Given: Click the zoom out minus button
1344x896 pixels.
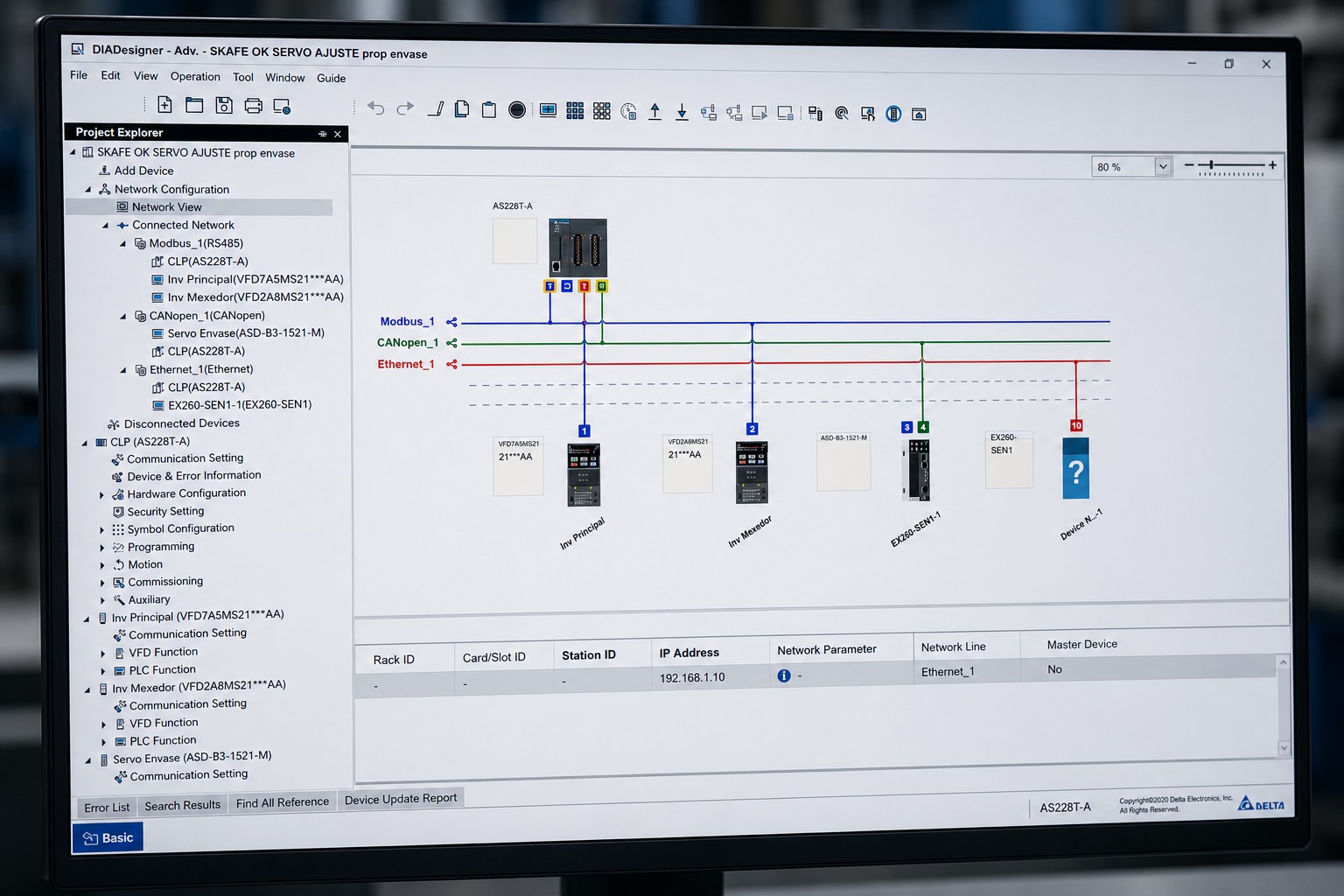Looking at the screenshot, I should pos(1188,164).
